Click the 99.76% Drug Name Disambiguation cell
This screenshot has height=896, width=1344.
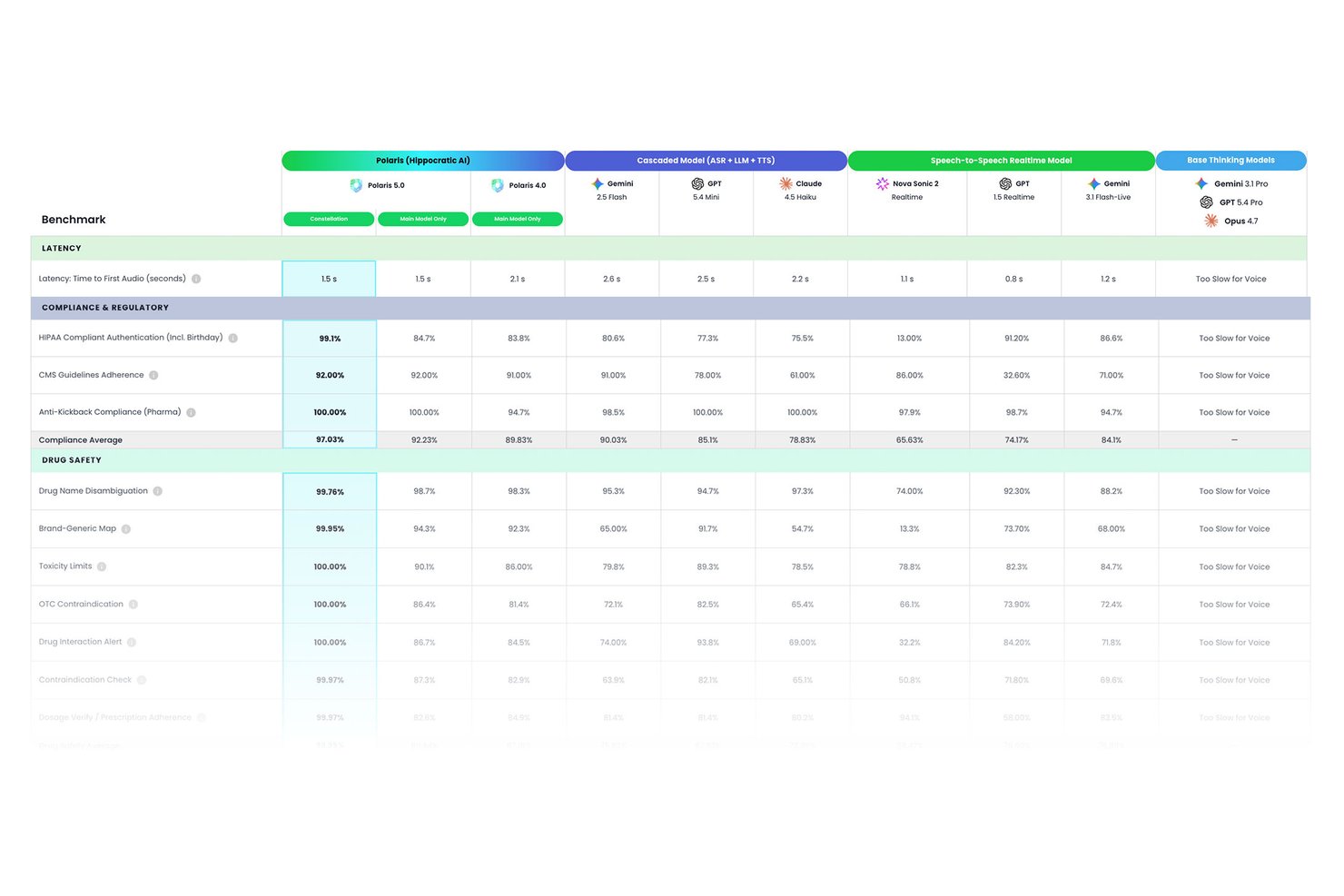330,491
